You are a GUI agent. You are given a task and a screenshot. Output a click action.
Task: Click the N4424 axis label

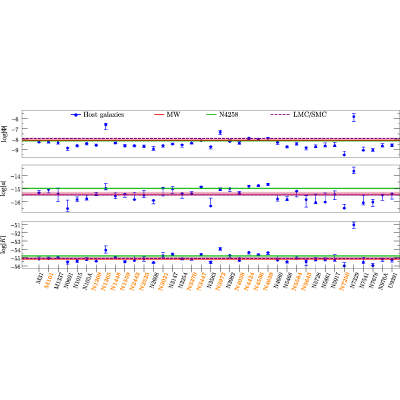[x=248, y=280]
